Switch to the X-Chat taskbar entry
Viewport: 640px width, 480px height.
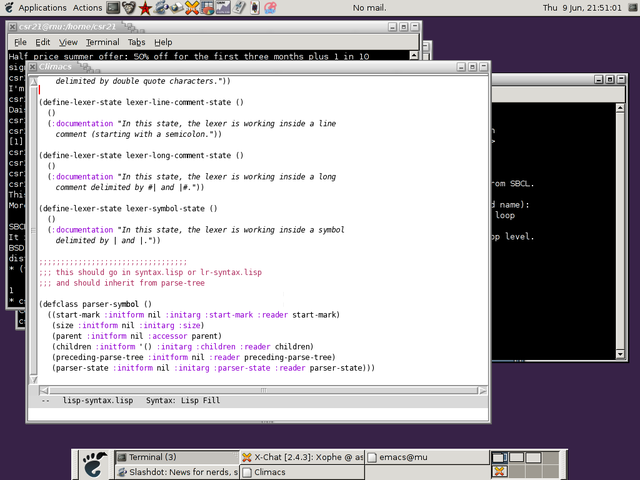pos(302,457)
